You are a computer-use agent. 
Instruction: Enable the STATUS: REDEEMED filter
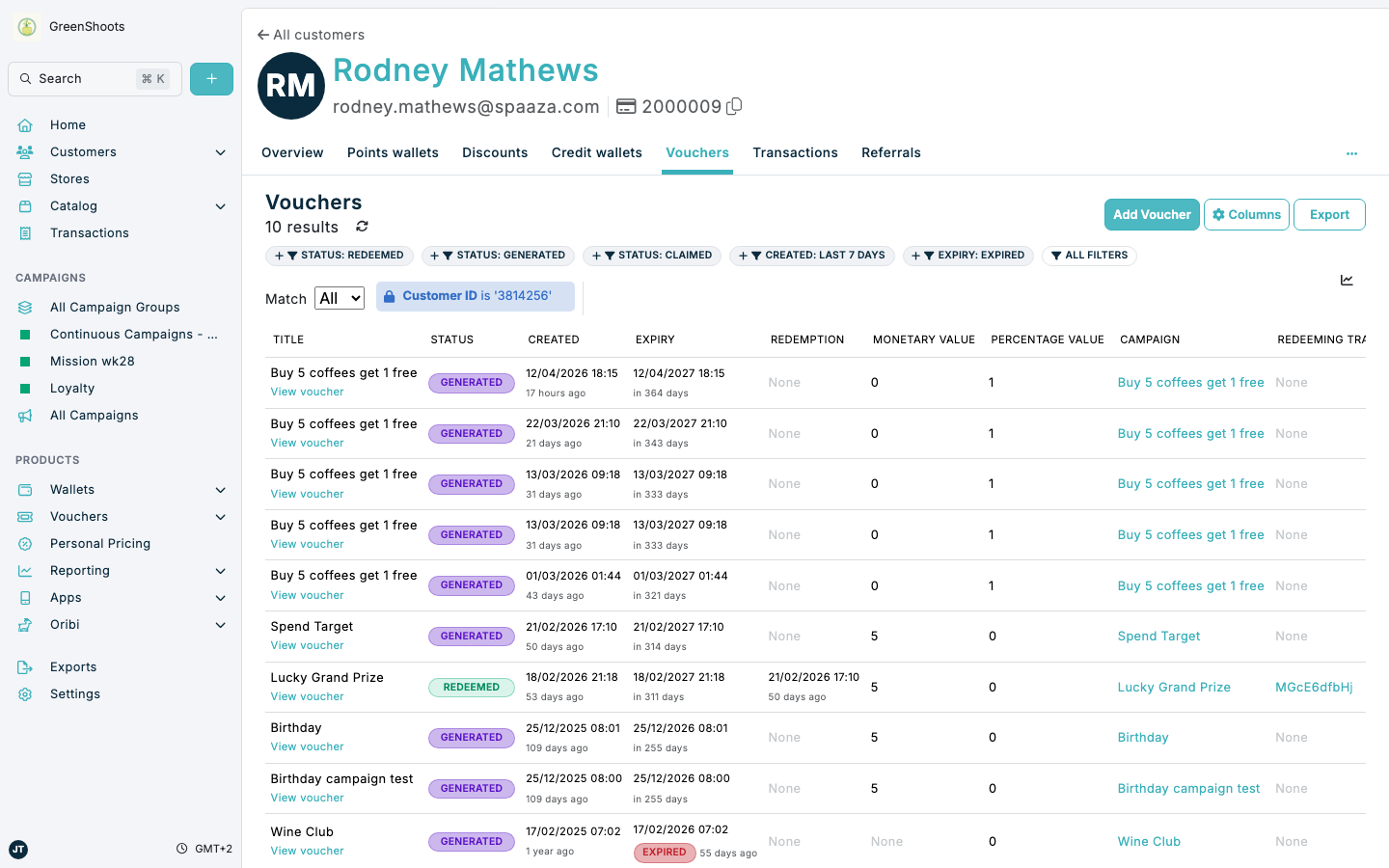(x=339, y=256)
